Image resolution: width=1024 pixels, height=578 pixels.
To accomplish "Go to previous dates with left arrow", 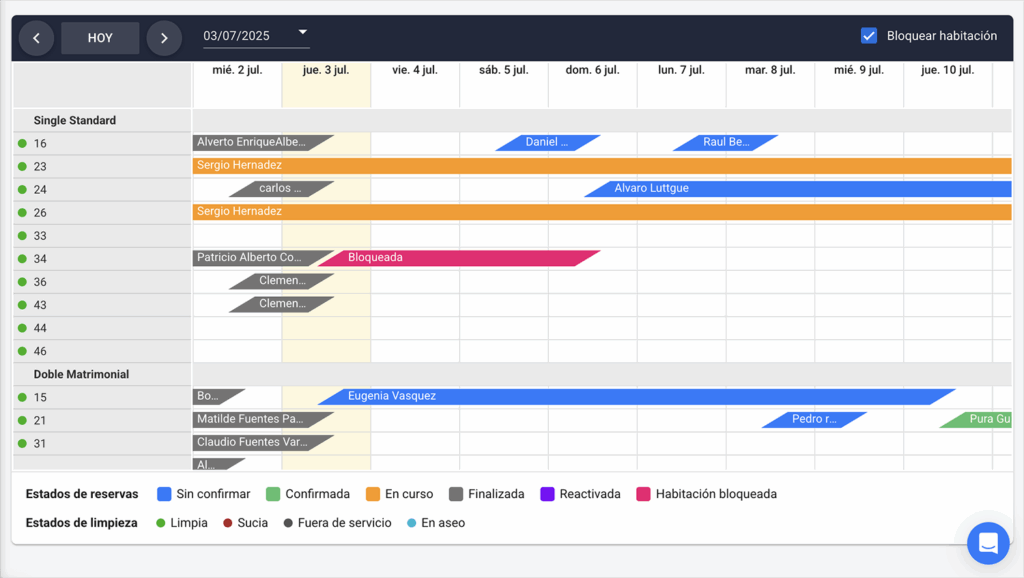I will [36, 38].
